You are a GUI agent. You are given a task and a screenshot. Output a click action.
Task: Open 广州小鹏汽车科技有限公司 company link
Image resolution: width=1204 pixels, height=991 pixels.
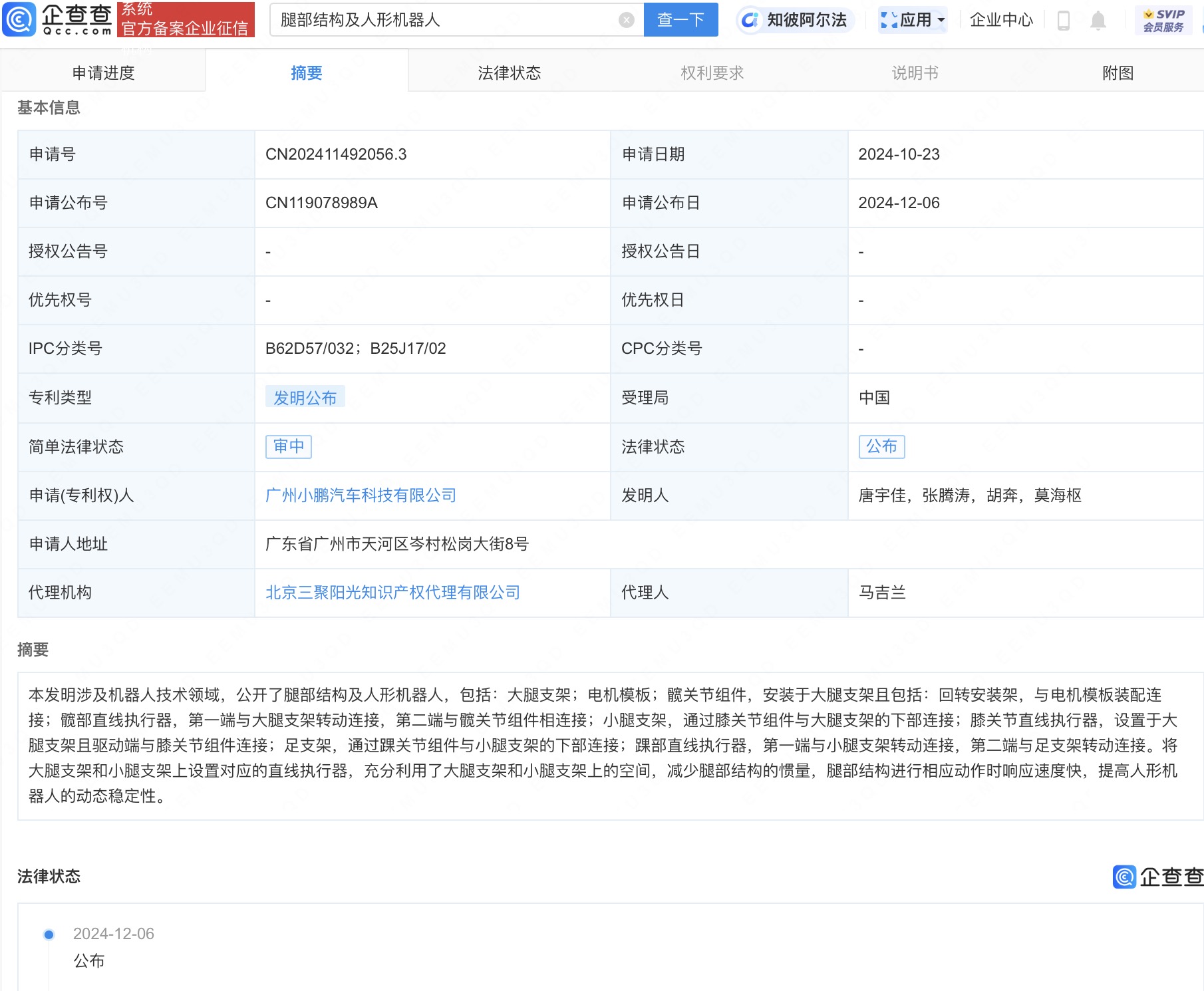click(x=361, y=495)
